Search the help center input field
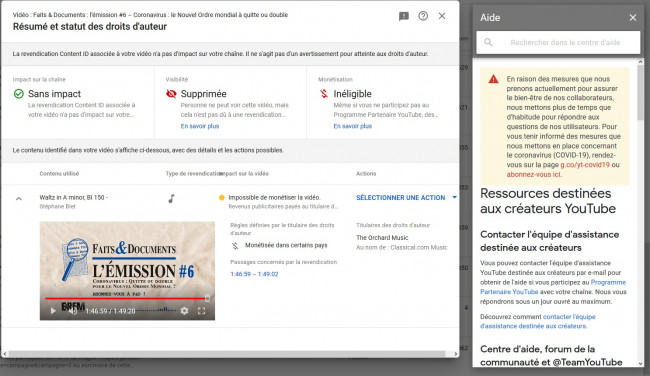 pos(558,42)
